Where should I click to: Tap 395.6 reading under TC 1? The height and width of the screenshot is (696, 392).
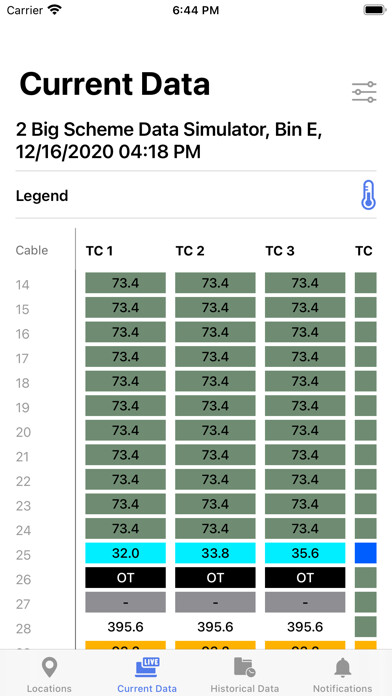[x=126, y=627]
